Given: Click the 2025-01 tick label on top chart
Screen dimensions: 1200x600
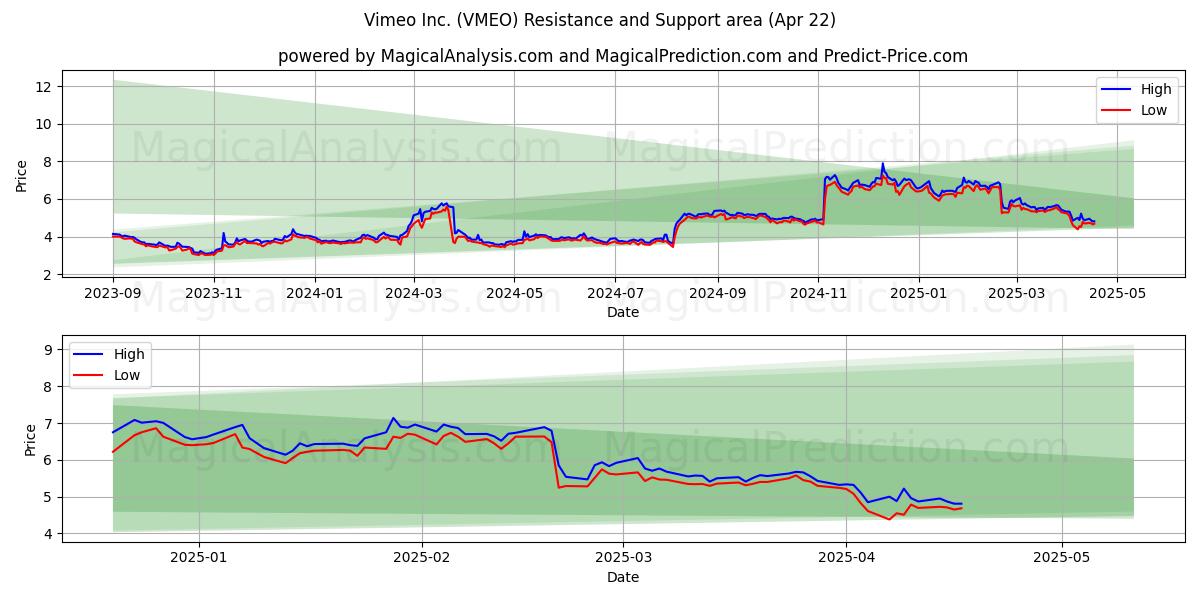Looking at the screenshot, I should pyautogui.click(x=918, y=293).
